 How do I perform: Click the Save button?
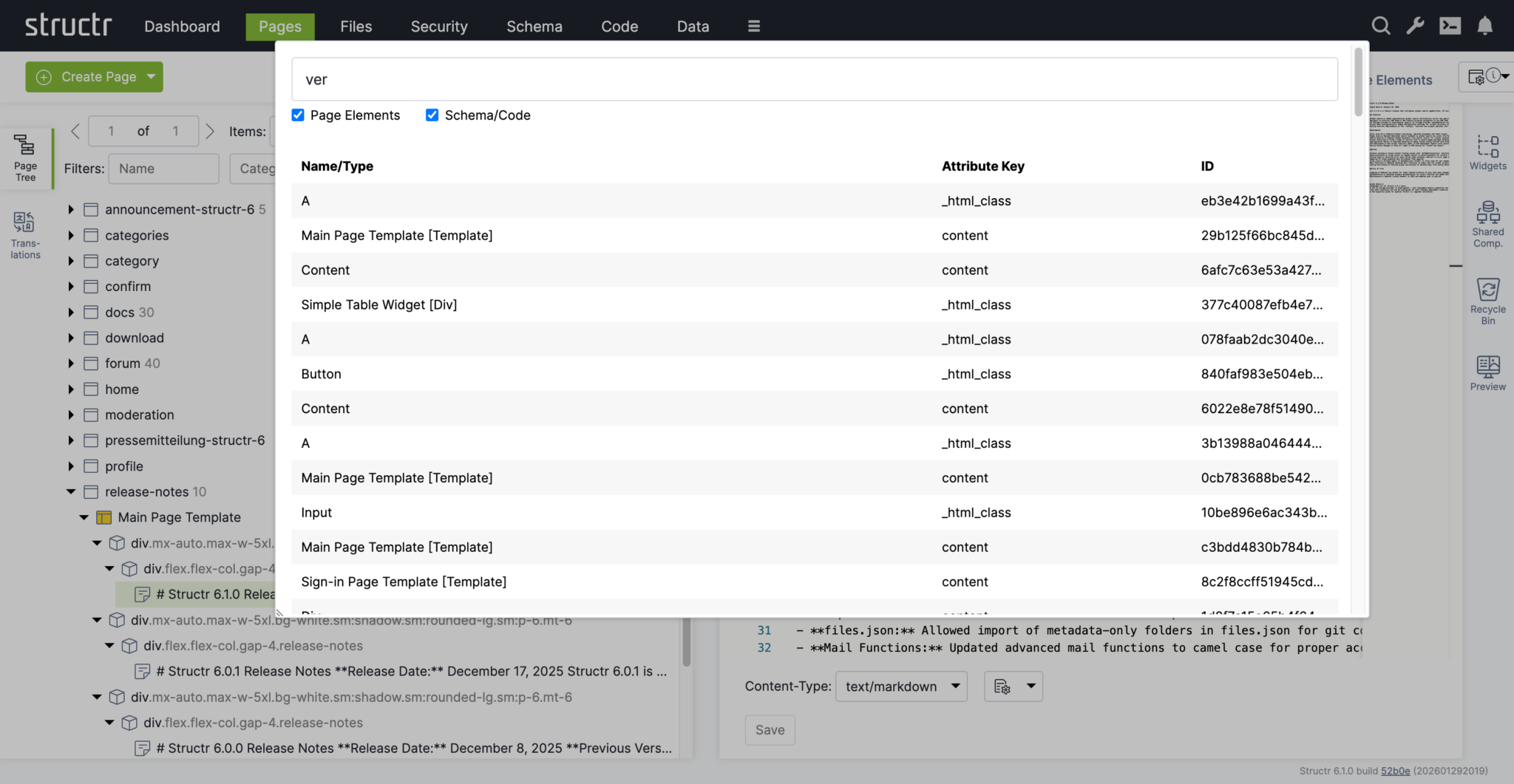(770, 730)
